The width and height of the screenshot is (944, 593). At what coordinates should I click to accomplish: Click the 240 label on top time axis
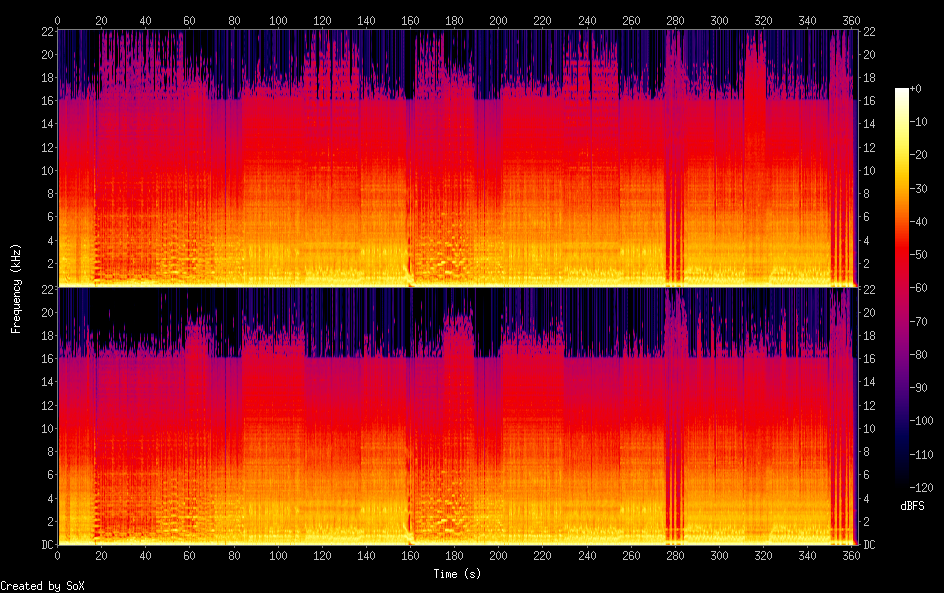click(587, 20)
